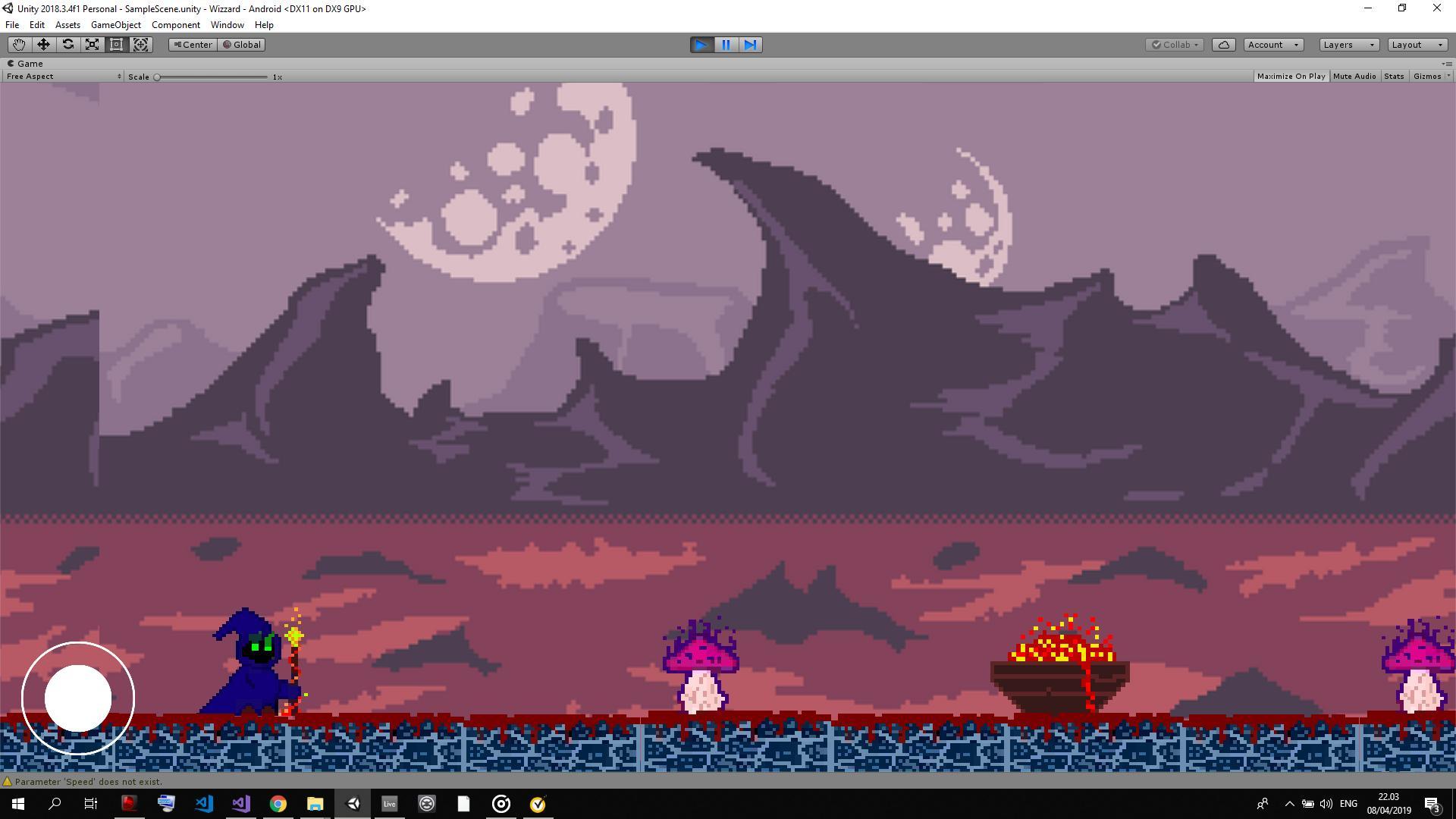
Task: Click the Step frame button
Action: (x=750, y=45)
